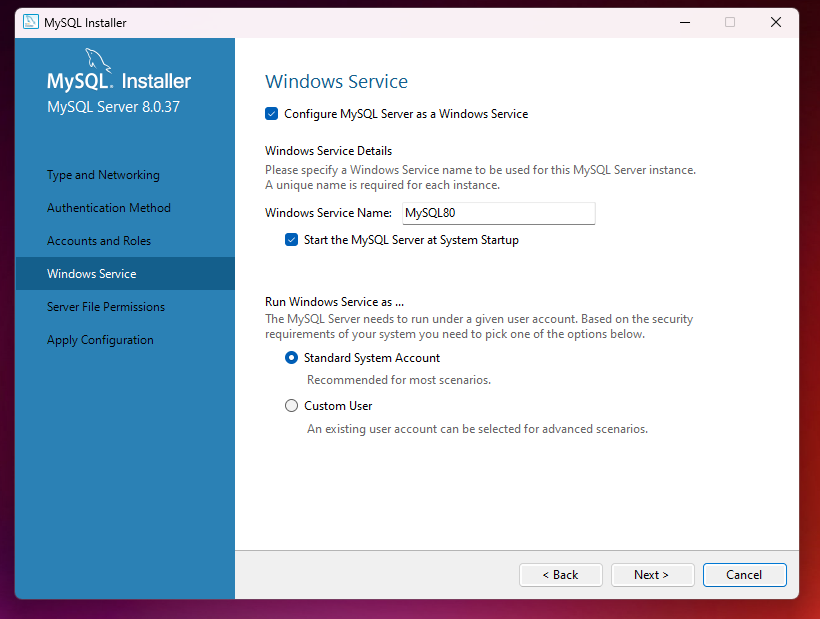This screenshot has height=619, width=820.
Task: Click the MySQL Server 8.0.37 version text
Action: 113,107
